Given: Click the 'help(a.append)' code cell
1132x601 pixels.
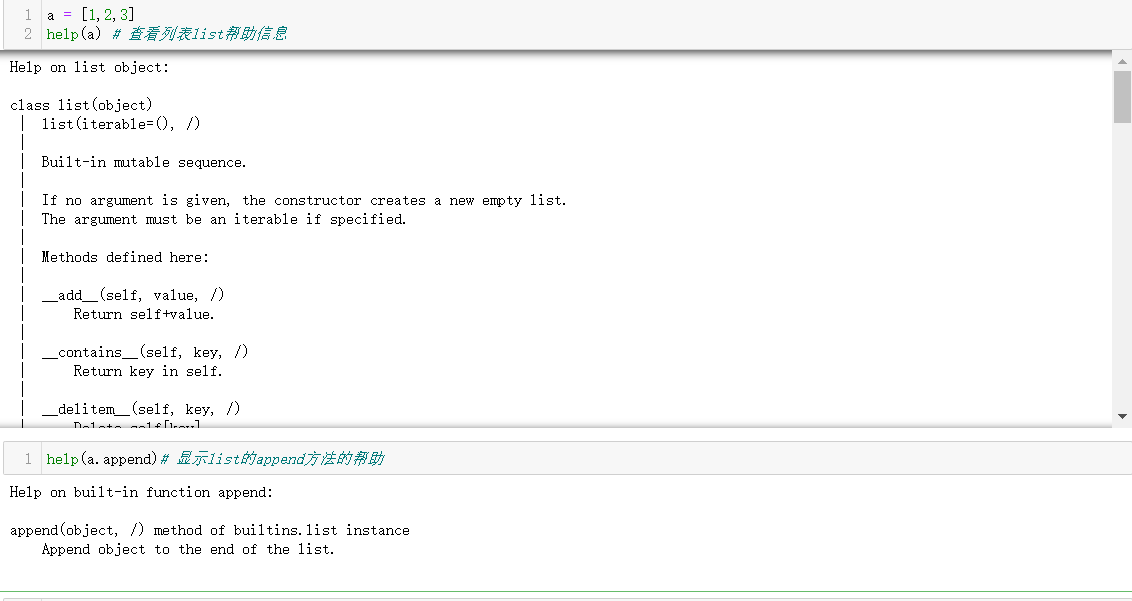Looking at the screenshot, I should click(567, 459).
